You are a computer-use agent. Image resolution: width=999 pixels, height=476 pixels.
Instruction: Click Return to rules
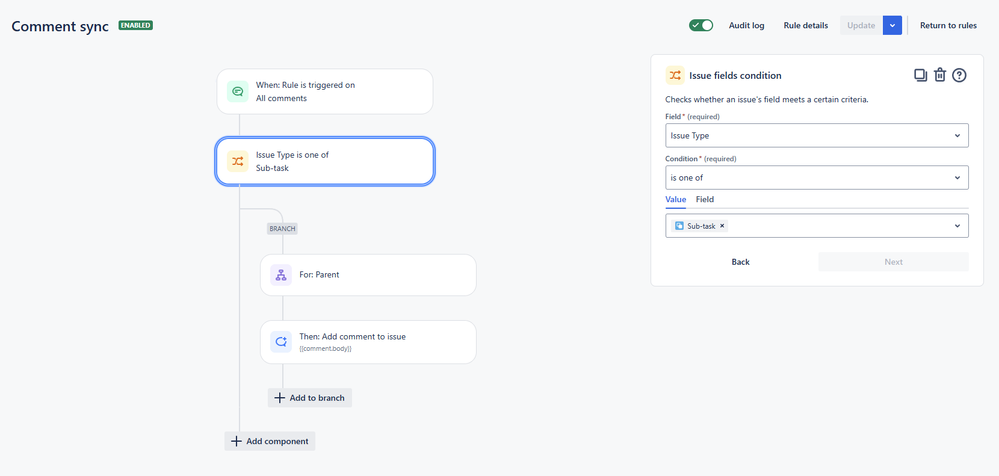[x=948, y=25]
